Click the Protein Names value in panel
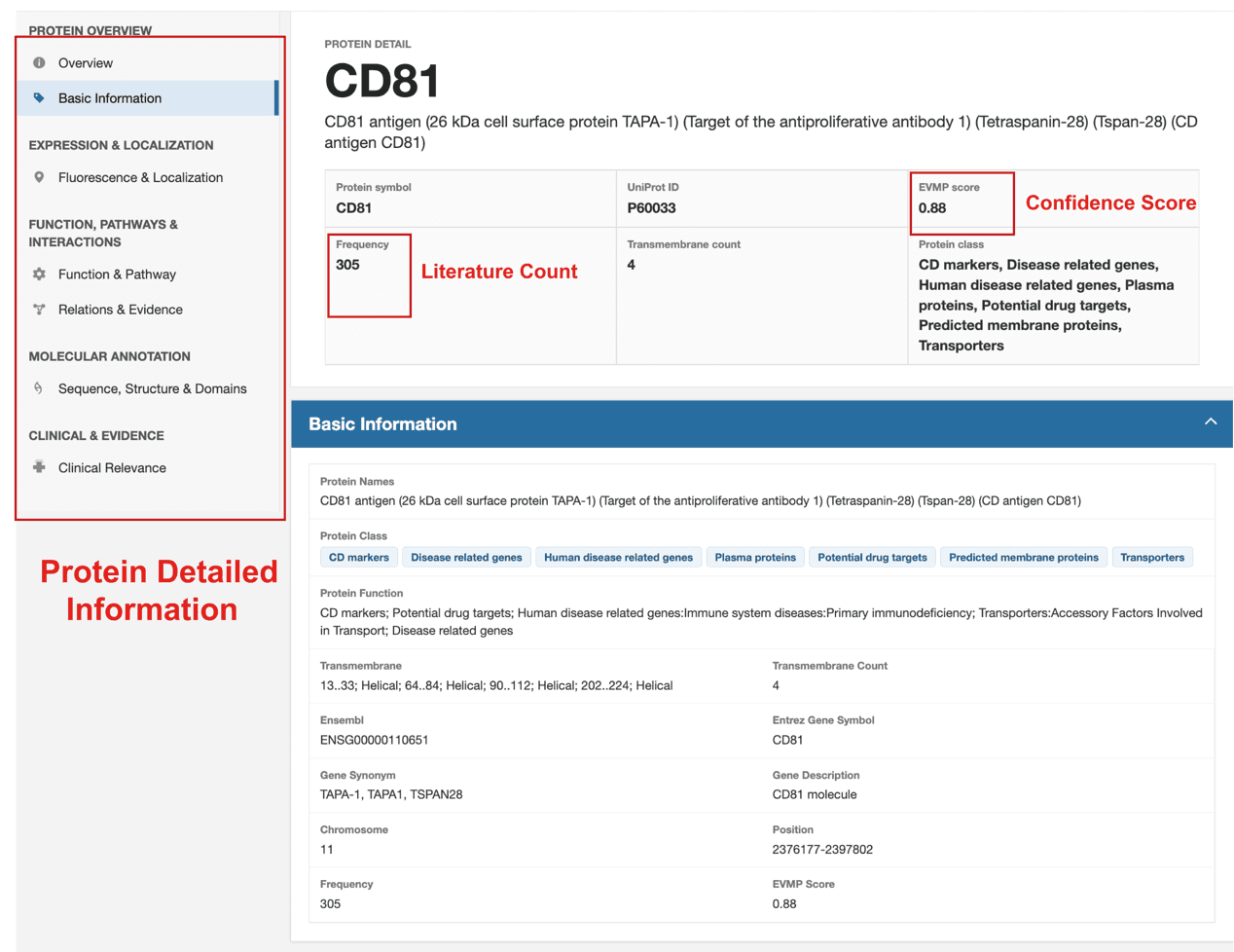 [x=701, y=500]
